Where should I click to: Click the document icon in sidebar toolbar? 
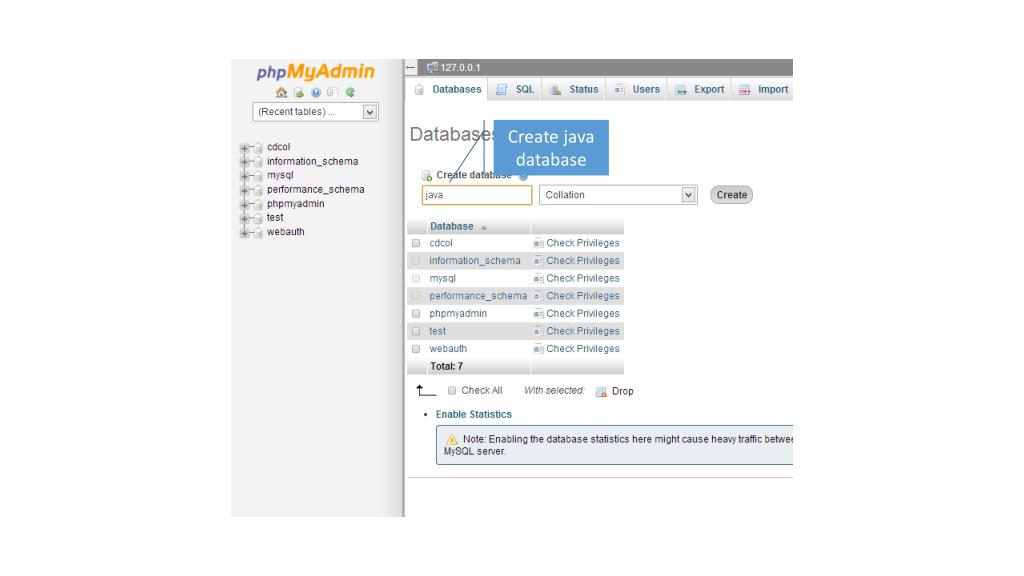[332, 93]
